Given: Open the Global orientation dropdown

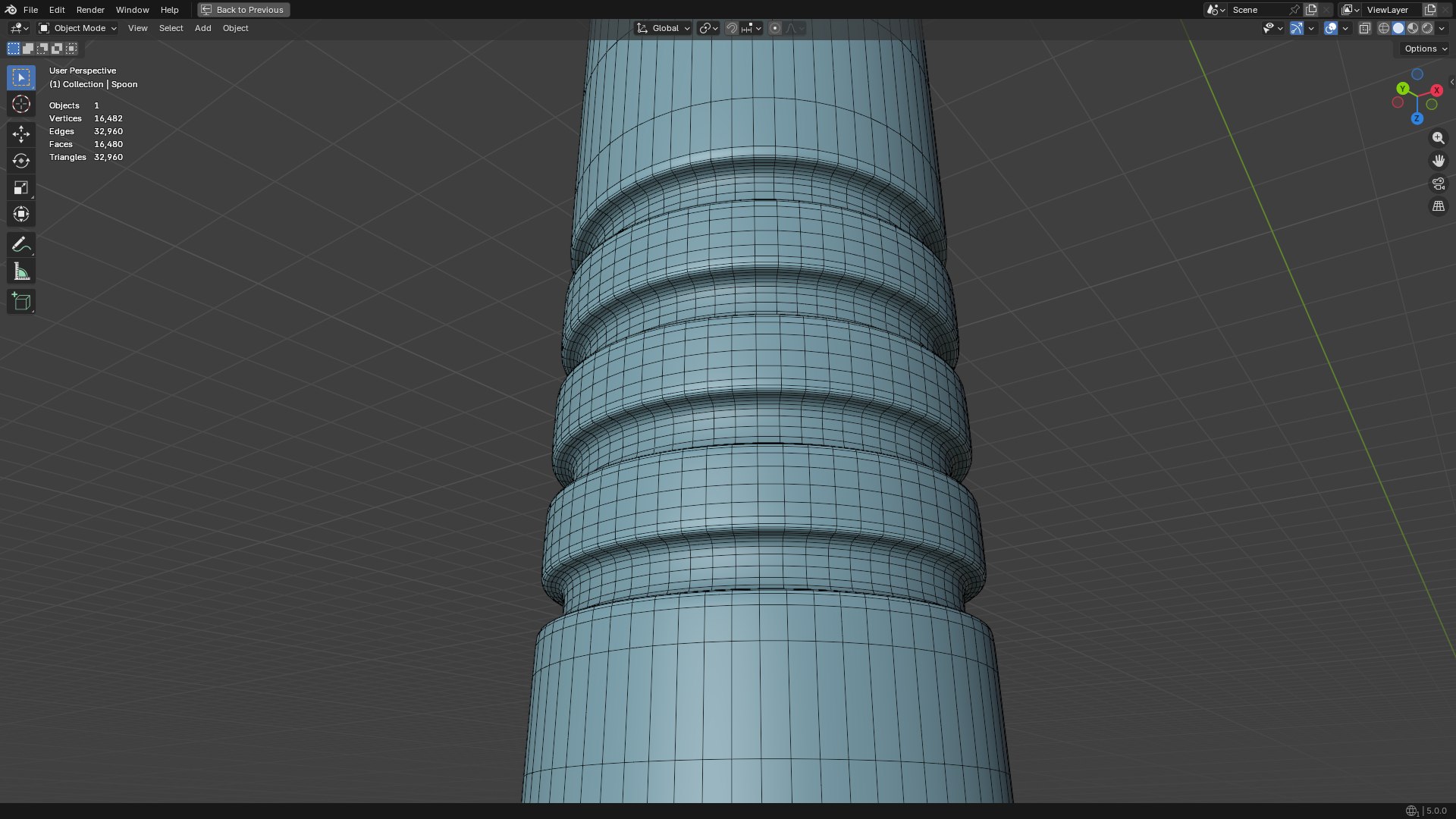Looking at the screenshot, I should (664, 28).
